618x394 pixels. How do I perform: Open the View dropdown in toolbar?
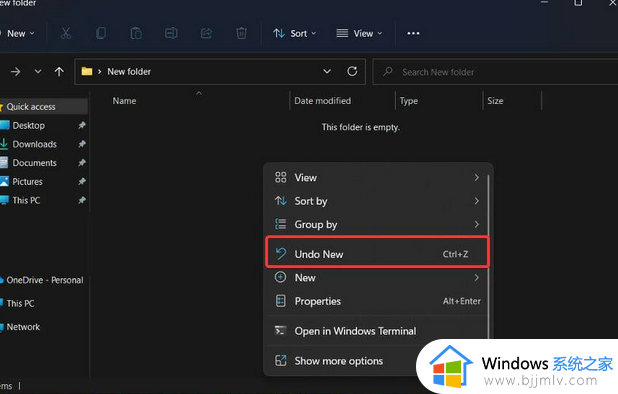click(x=359, y=33)
